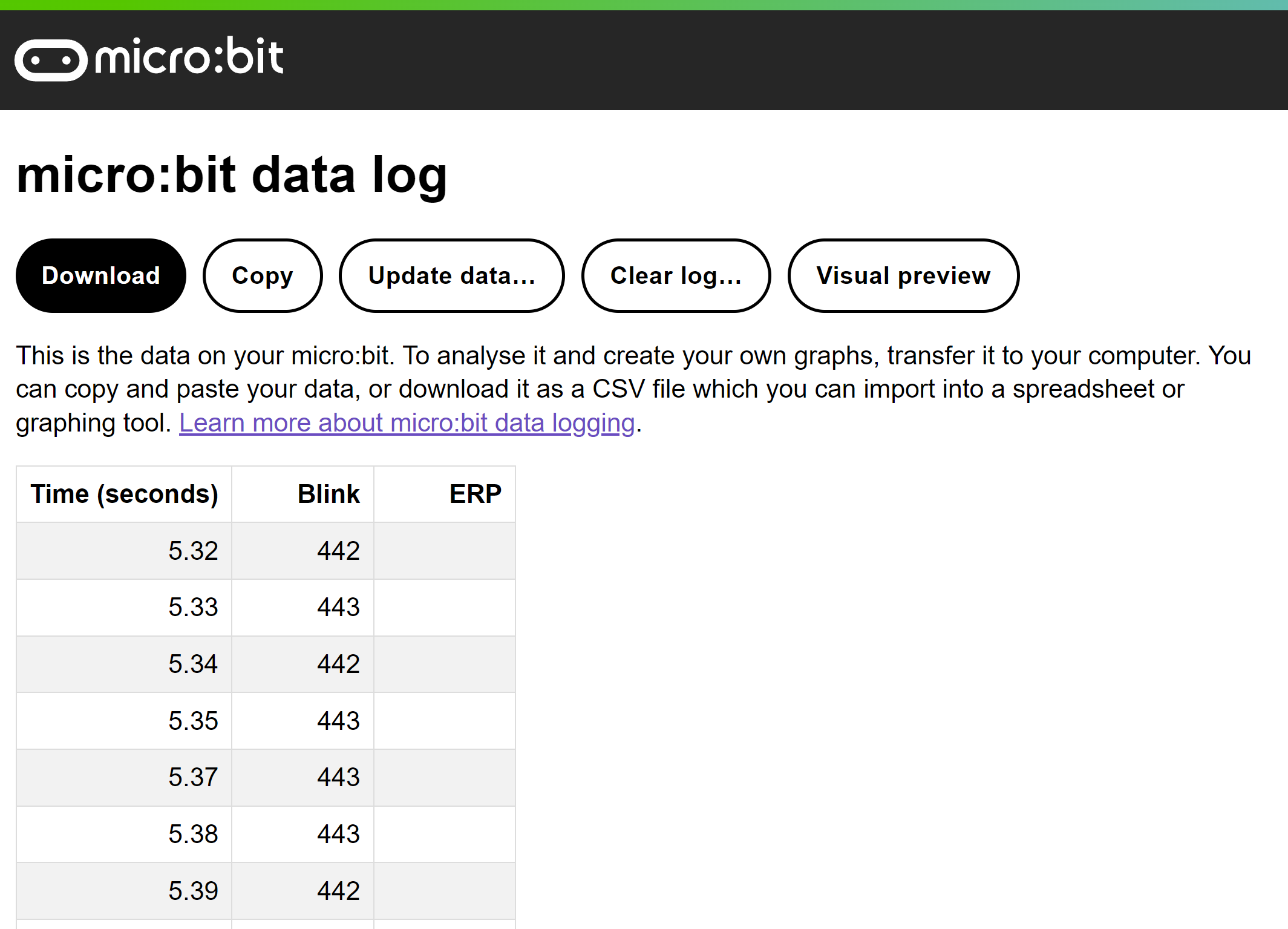
Task: Click Blink value 443 in the 5.35 row
Action: [x=338, y=721]
